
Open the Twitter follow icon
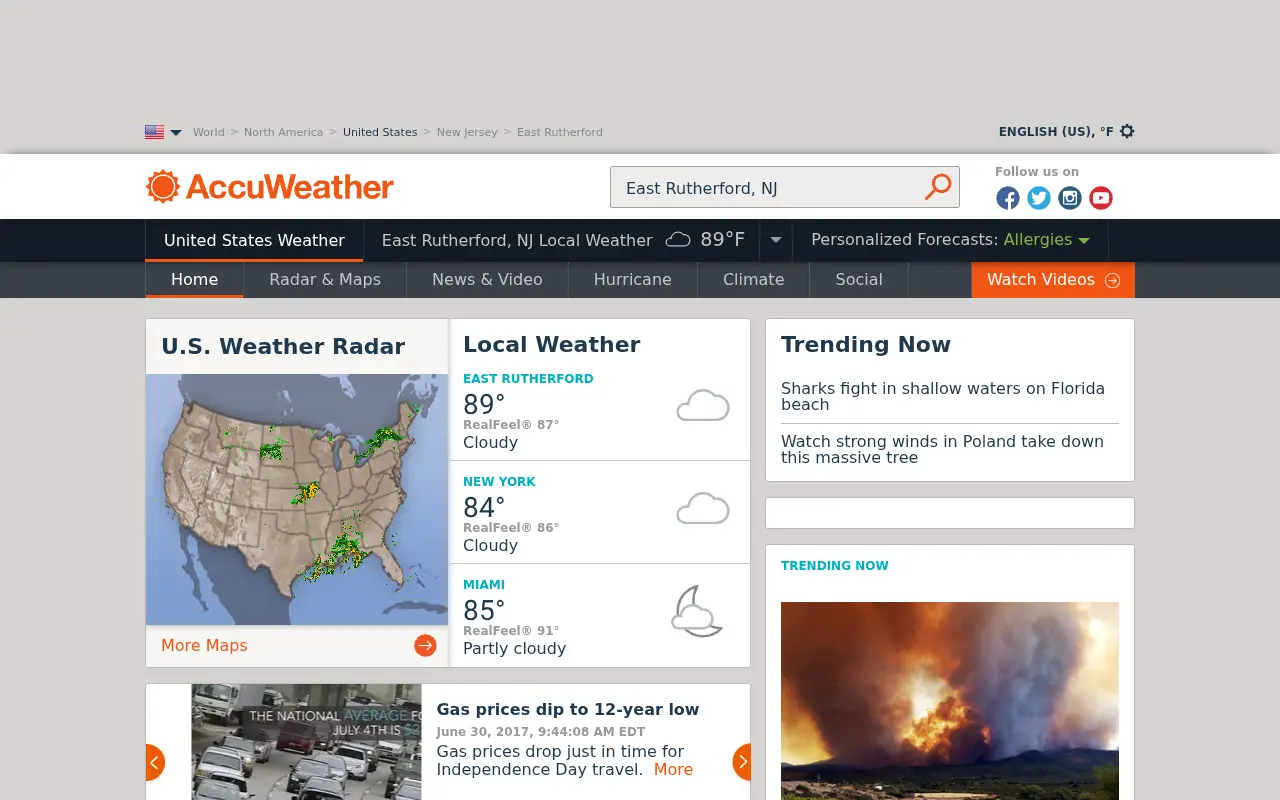(x=1039, y=198)
